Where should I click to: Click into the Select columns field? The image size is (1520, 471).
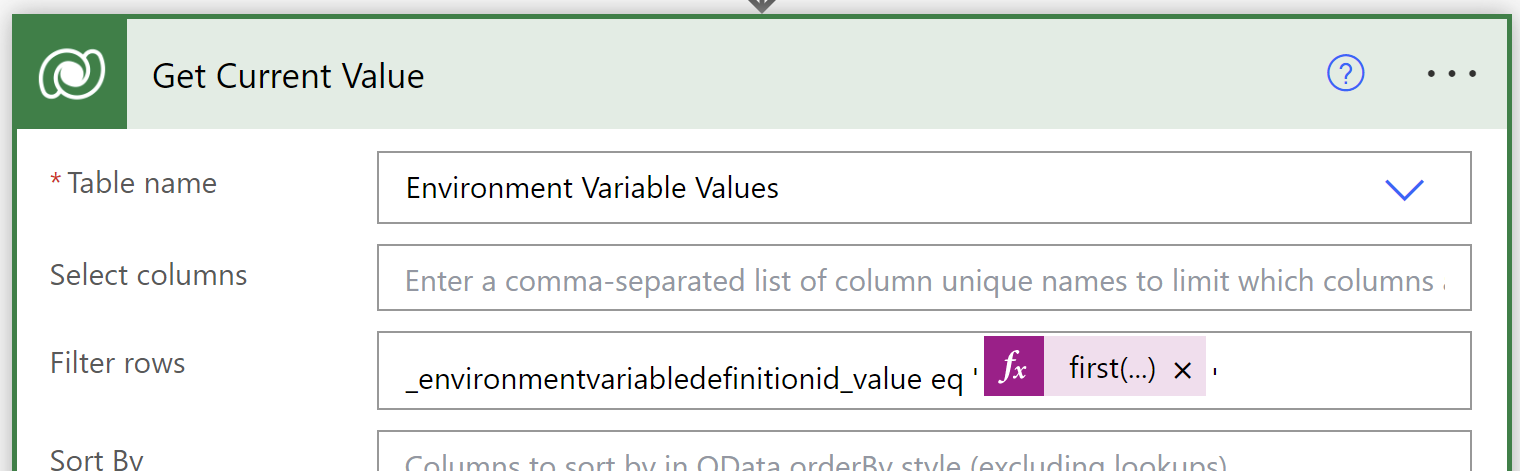(923, 280)
